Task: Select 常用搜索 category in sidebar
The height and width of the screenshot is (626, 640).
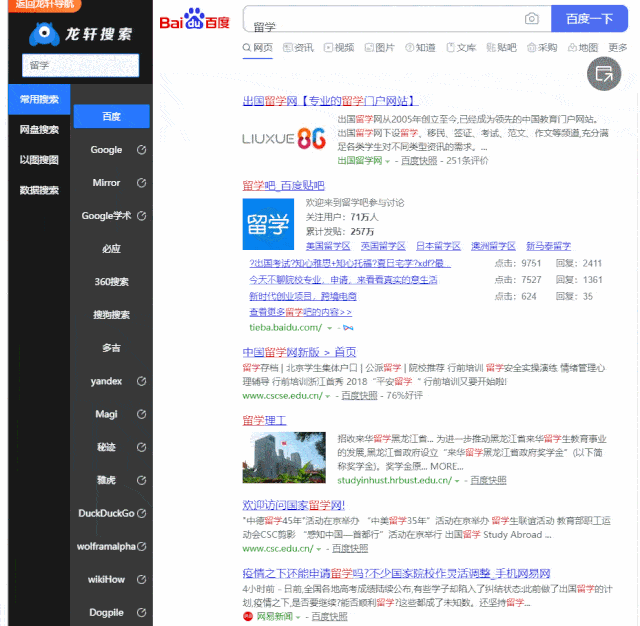Action: coord(39,99)
